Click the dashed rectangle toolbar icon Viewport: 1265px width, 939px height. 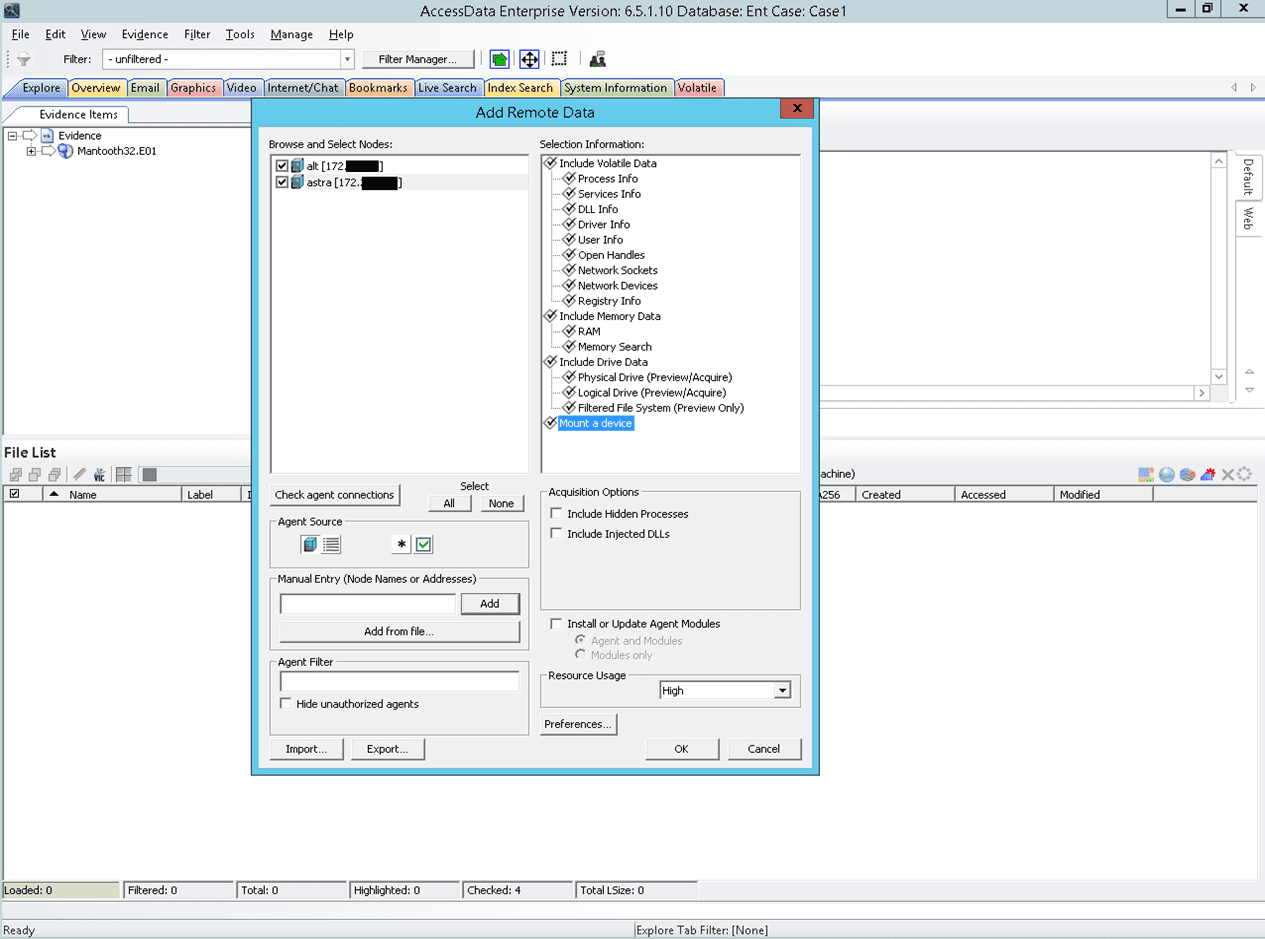point(560,59)
